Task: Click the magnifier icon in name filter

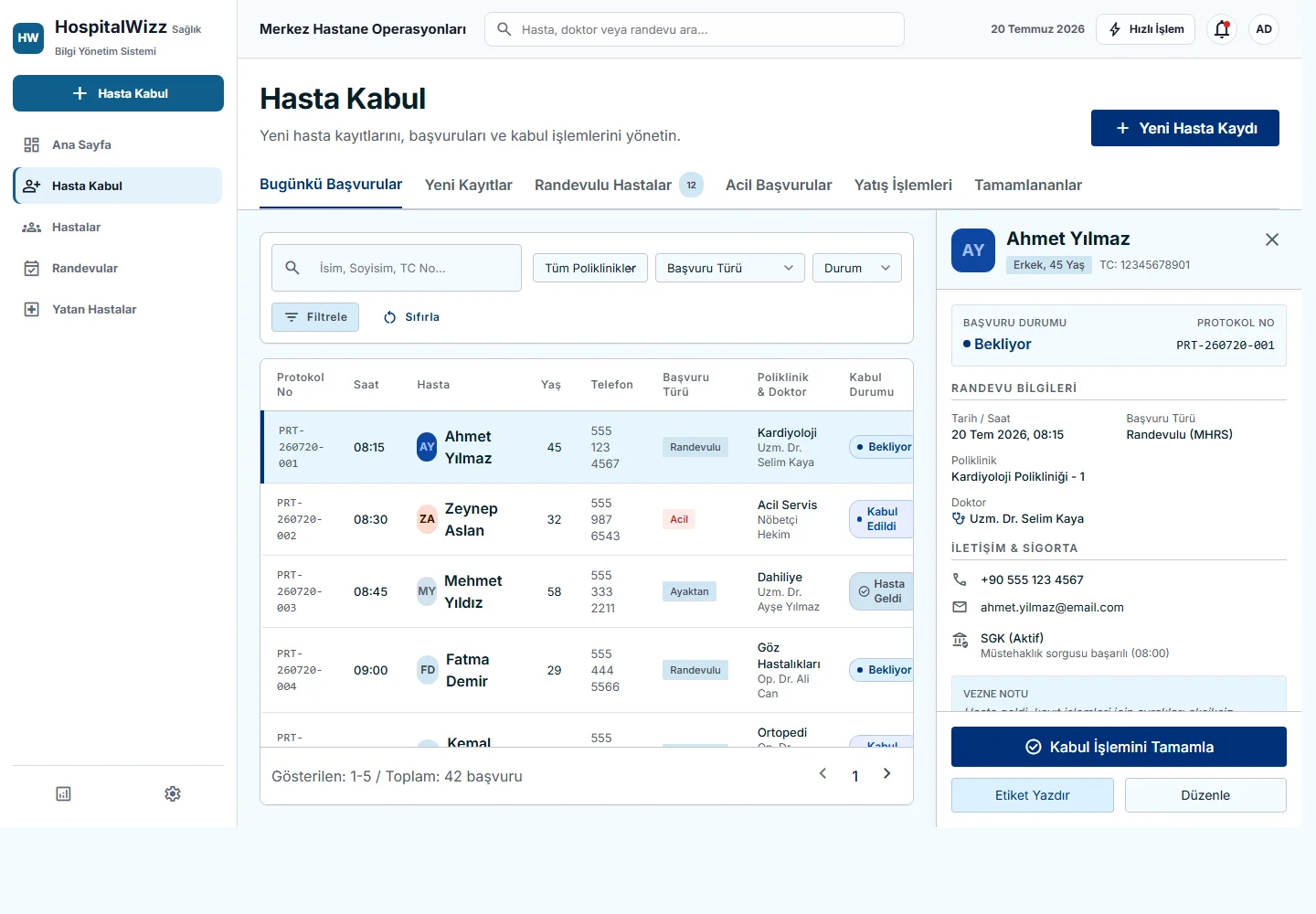Action: (292, 268)
